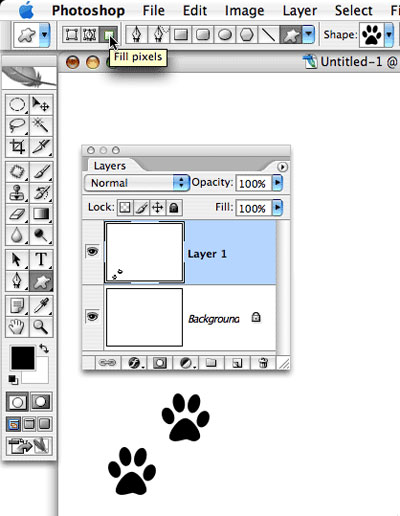
Task: Open the Normal blend mode dropdown
Action: [x=137, y=183]
